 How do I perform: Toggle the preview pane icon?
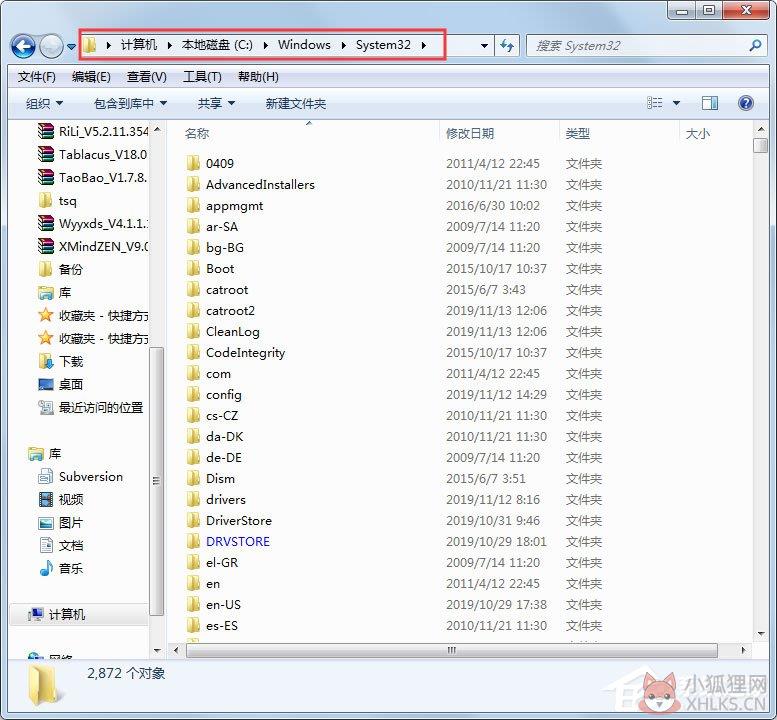710,103
